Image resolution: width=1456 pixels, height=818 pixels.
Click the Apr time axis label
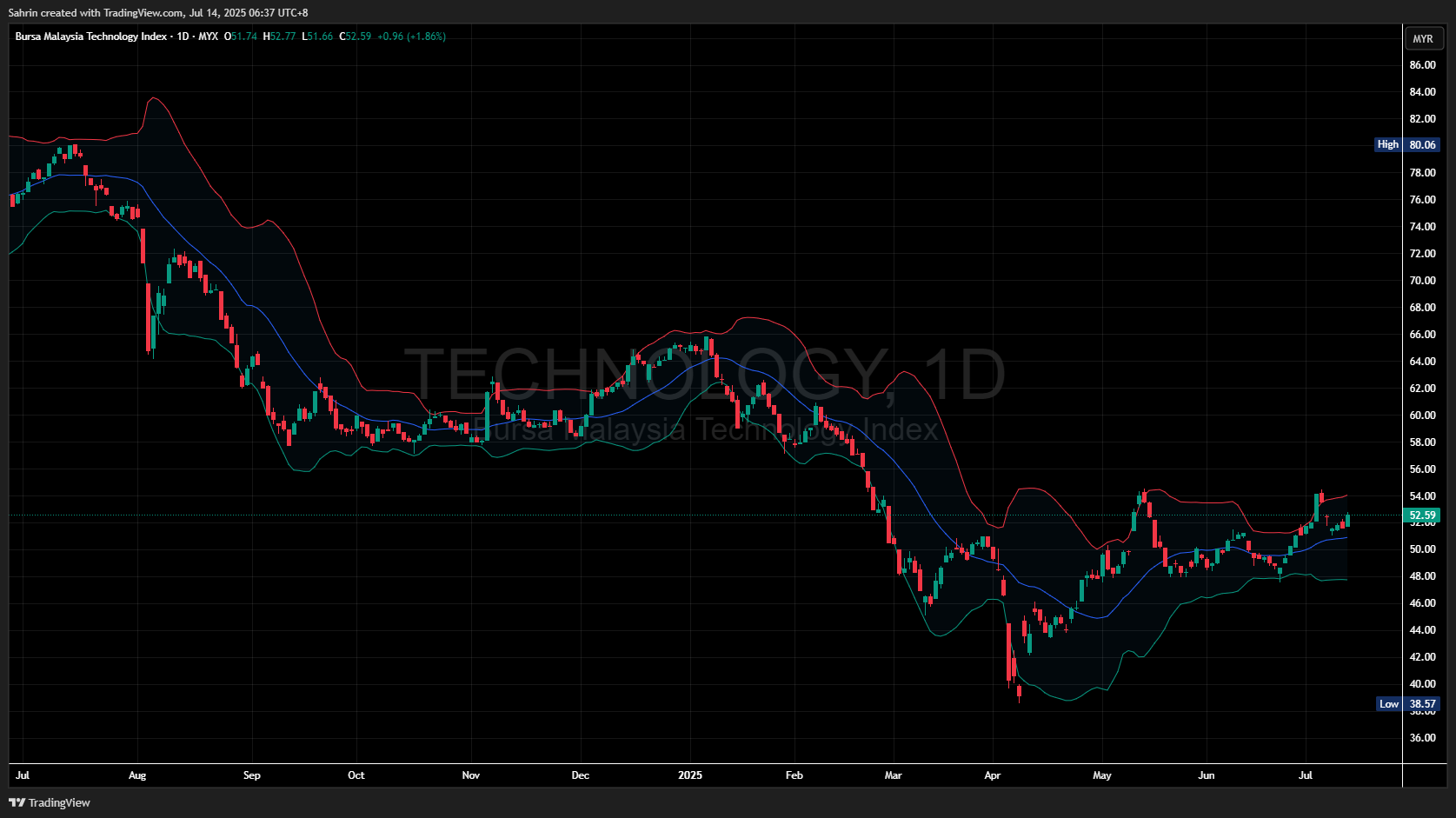coord(993,775)
